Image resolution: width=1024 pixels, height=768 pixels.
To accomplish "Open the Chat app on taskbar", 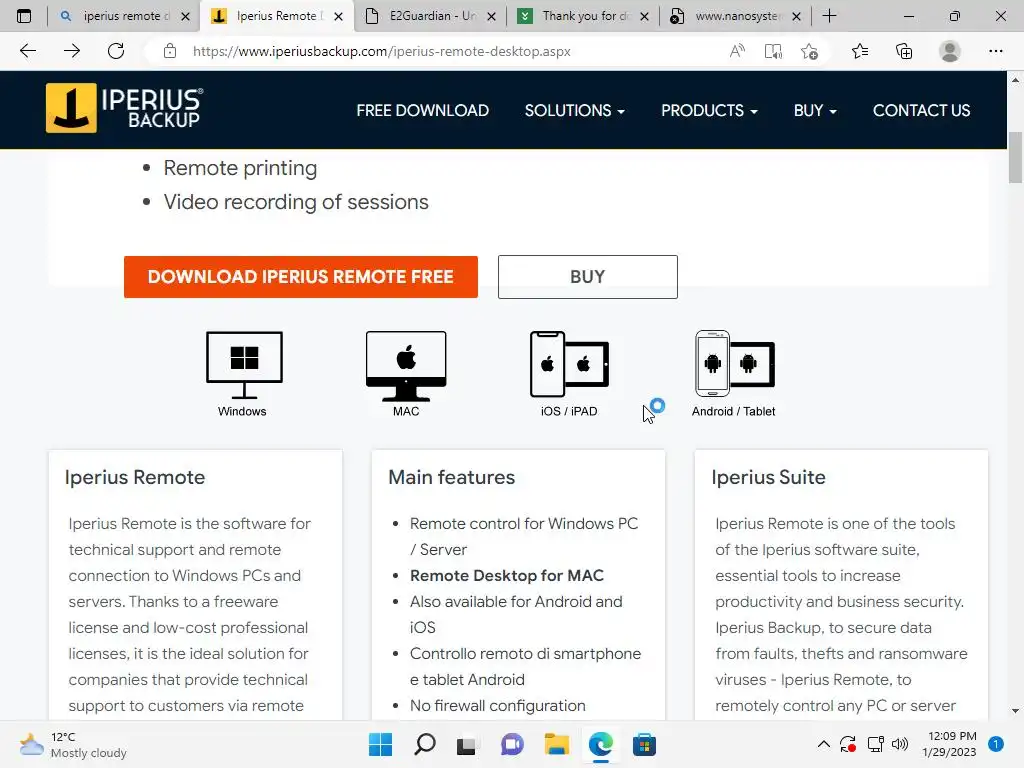I will (512, 744).
